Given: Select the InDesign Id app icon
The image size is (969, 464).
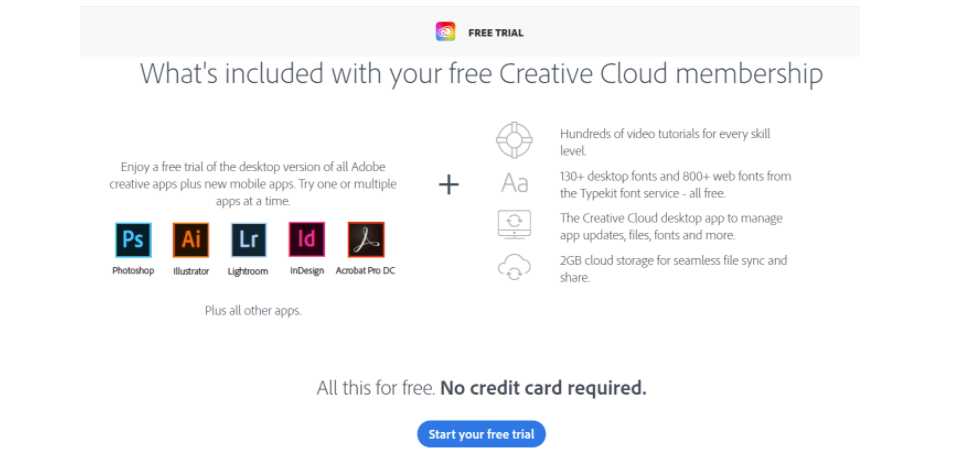Looking at the screenshot, I should pos(307,240).
